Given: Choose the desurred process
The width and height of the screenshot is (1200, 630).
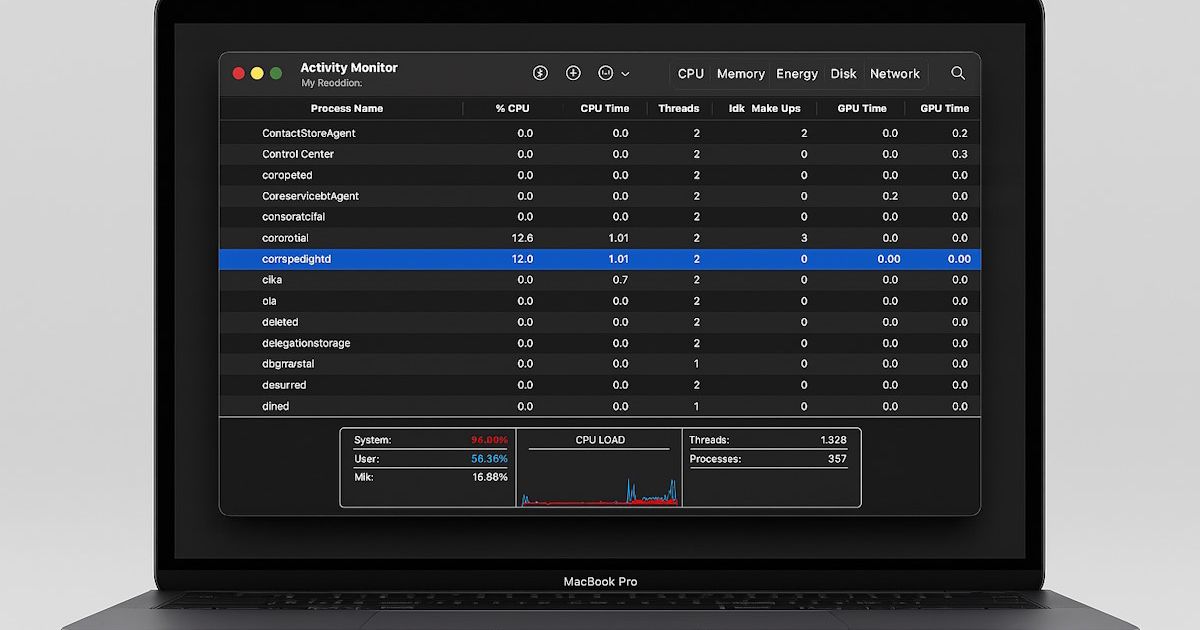Looking at the screenshot, I should (x=600, y=385).
